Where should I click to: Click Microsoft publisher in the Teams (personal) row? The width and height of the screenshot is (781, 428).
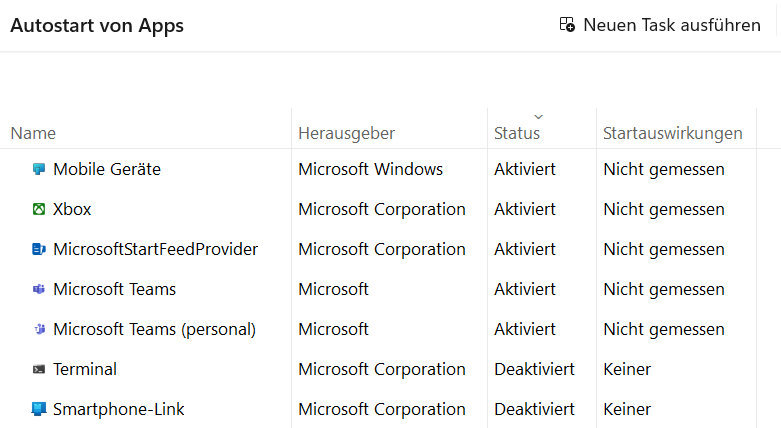(333, 329)
